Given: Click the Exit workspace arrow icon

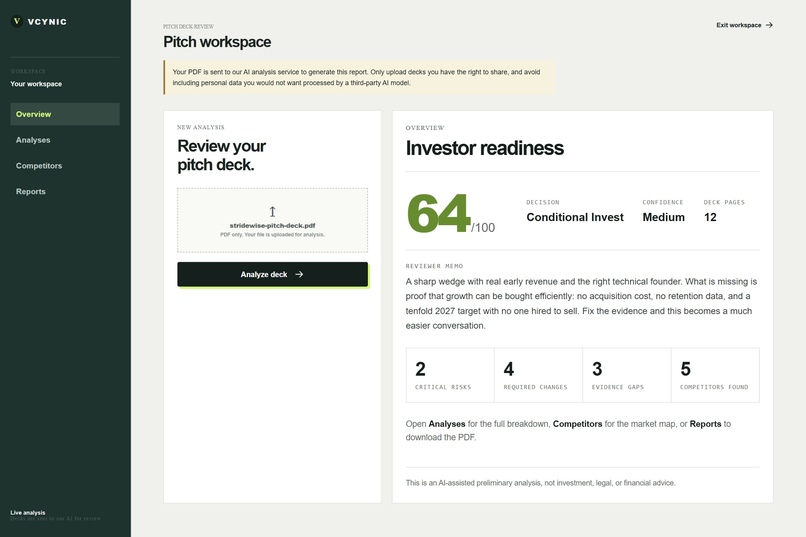Looking at the screenshot, I should tap(769, 25).
